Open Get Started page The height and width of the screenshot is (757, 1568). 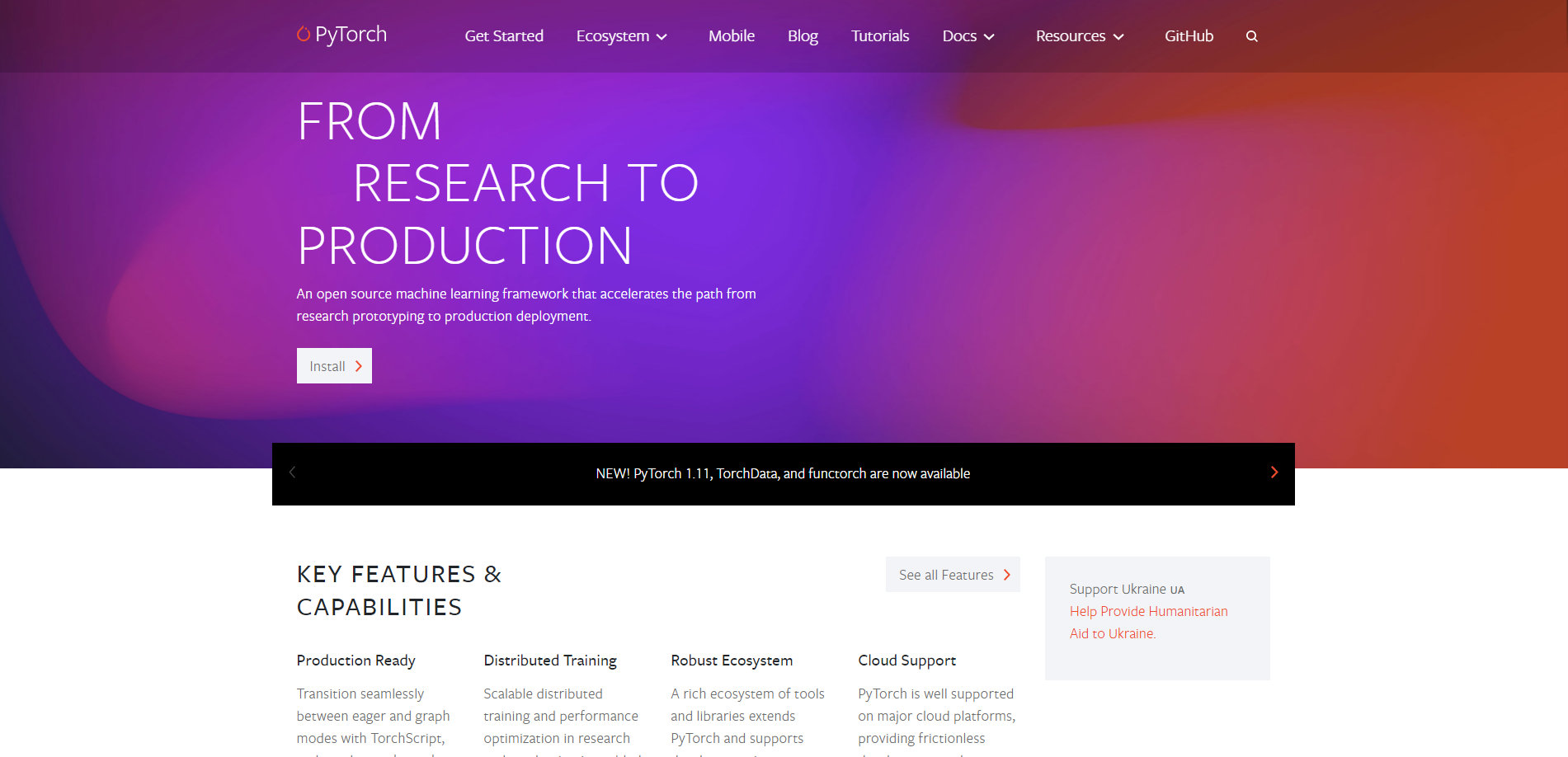click(504, 36)
